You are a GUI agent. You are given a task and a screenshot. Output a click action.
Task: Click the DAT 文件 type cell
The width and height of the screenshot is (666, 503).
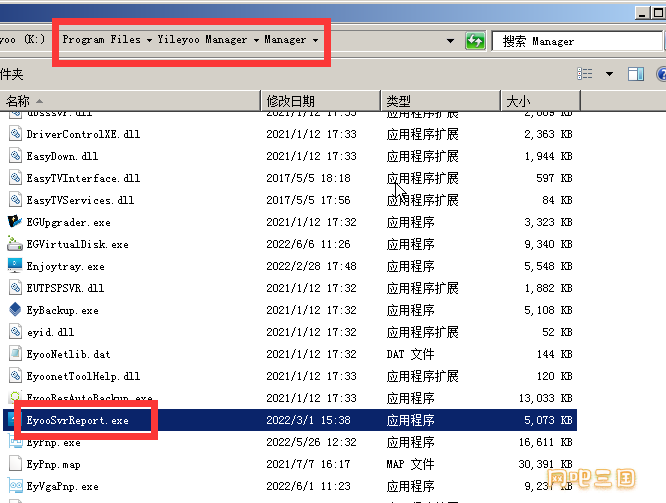[410, 354]
